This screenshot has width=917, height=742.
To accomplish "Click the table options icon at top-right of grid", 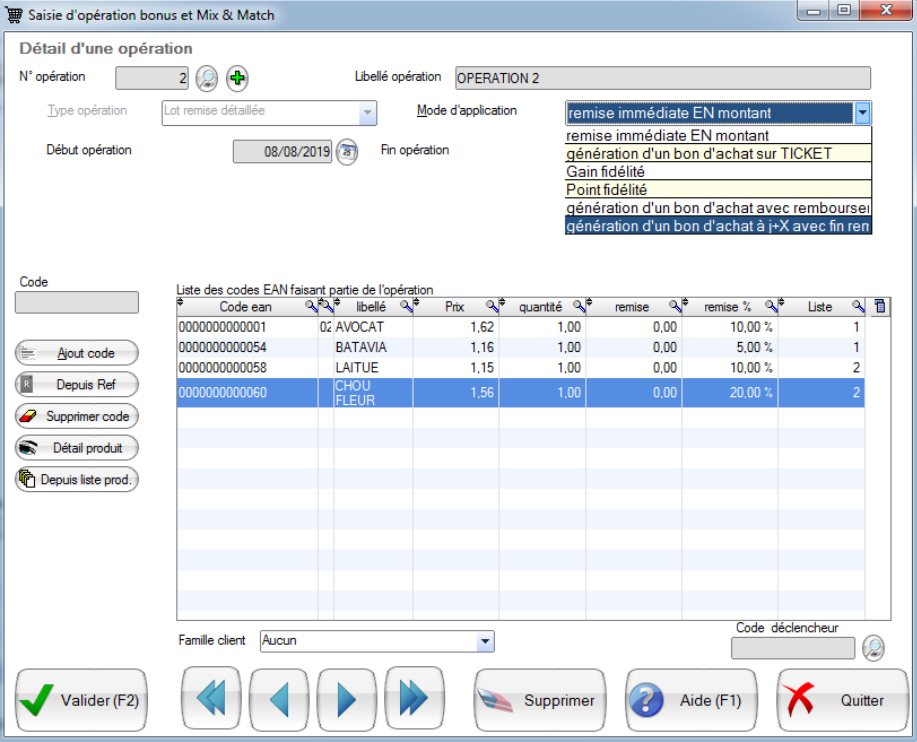I will (x=879, y=307).
